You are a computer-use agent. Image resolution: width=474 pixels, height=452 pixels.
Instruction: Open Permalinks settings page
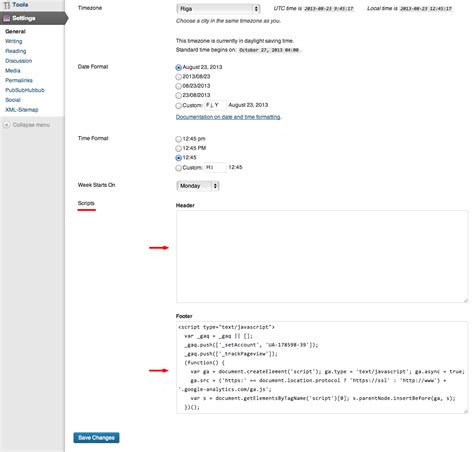click(19, 80)
